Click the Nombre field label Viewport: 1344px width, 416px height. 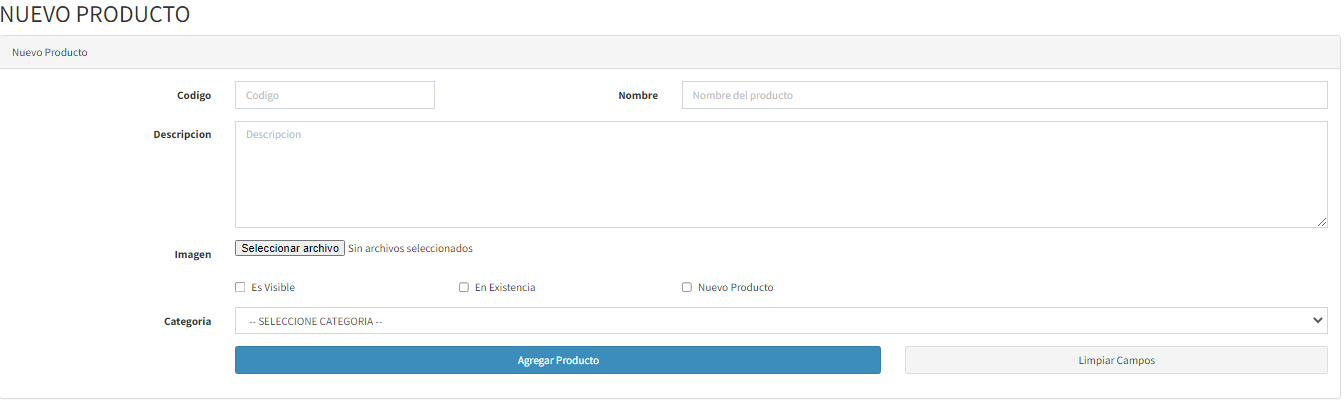(638, 95)
